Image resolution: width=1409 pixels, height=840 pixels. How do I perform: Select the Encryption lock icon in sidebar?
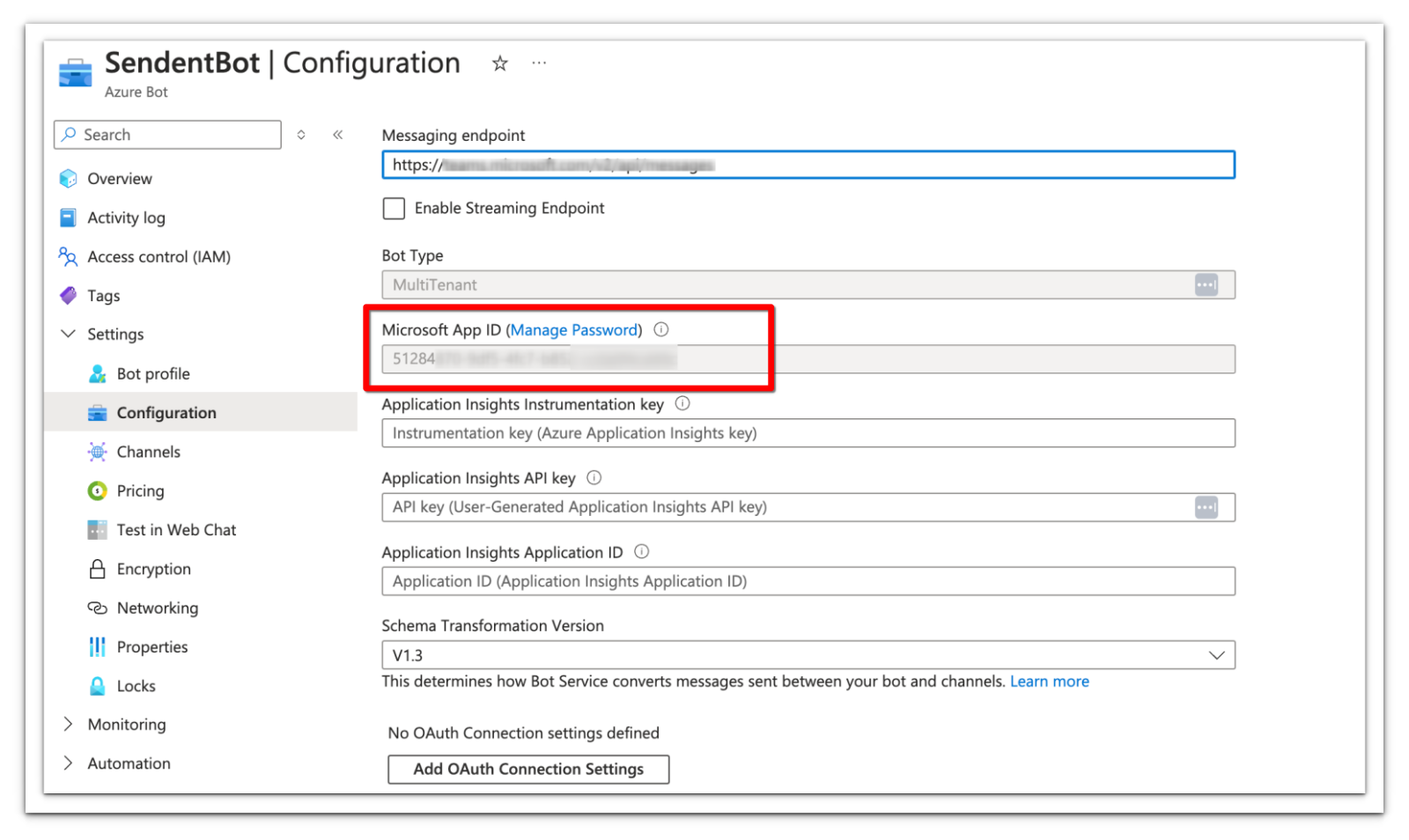pos(96,569)
